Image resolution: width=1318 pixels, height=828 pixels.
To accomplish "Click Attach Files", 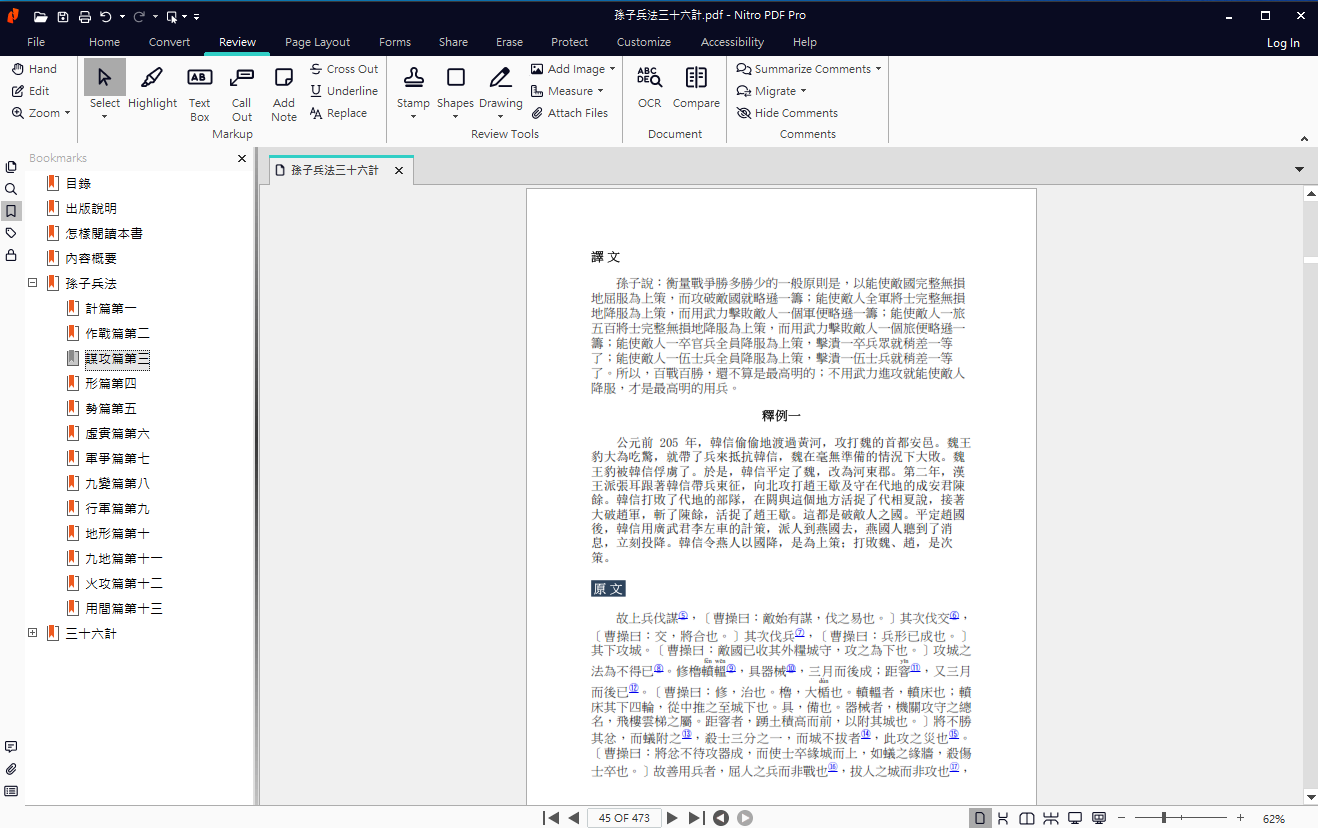I will pos(569,113).
